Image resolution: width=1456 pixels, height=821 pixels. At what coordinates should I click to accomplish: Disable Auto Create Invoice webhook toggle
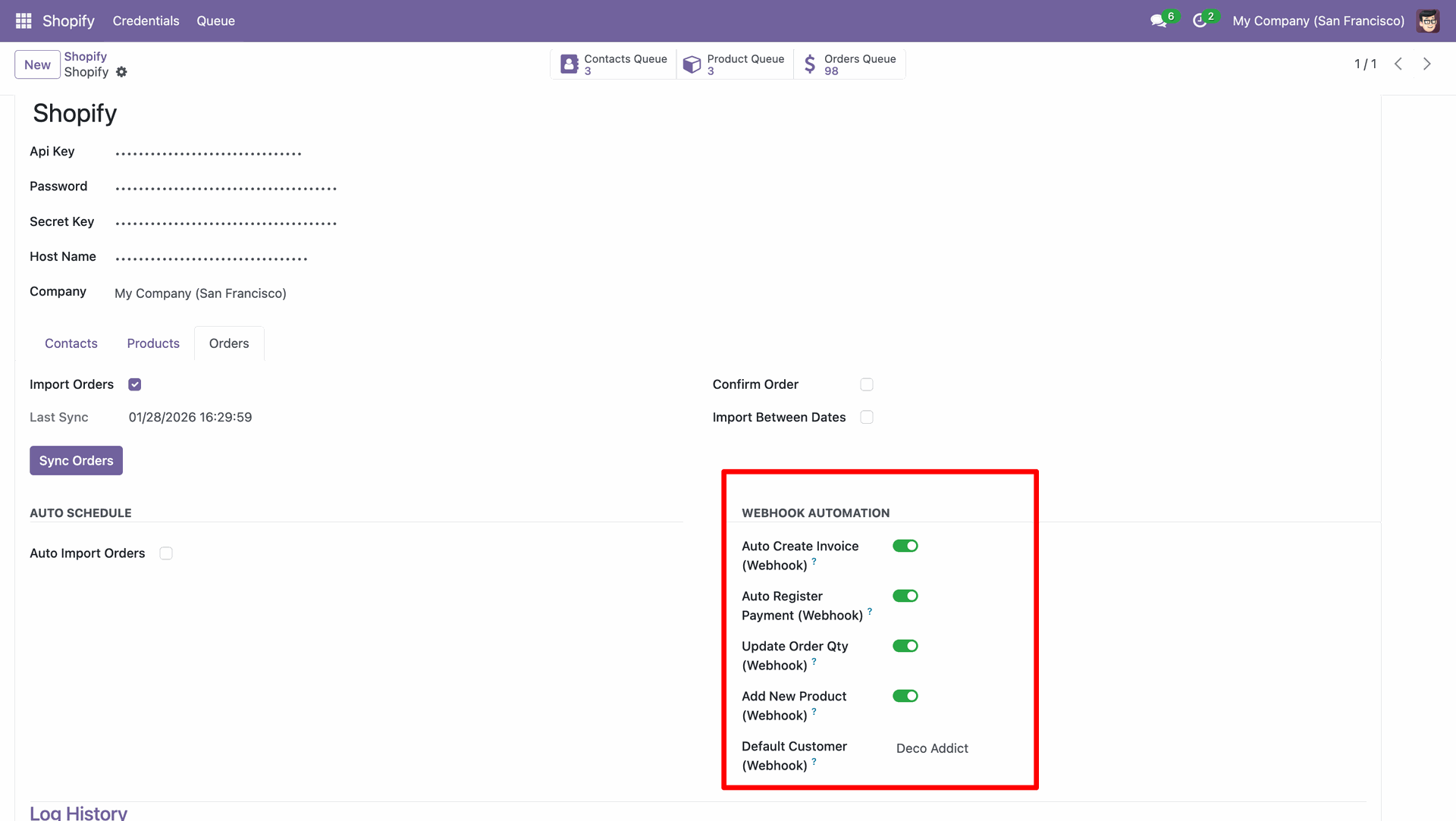(x=905, y=546)
